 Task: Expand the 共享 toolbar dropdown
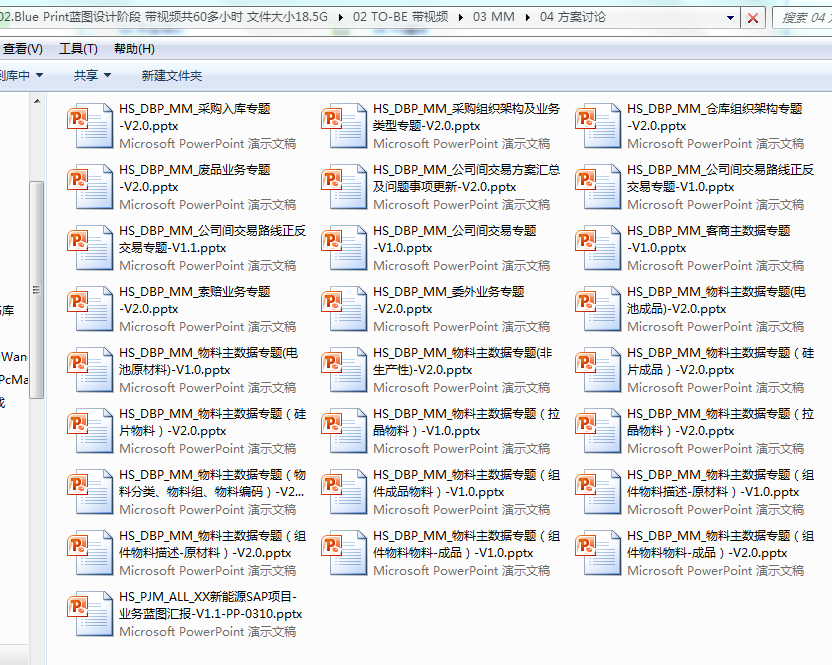coord(92,75)
